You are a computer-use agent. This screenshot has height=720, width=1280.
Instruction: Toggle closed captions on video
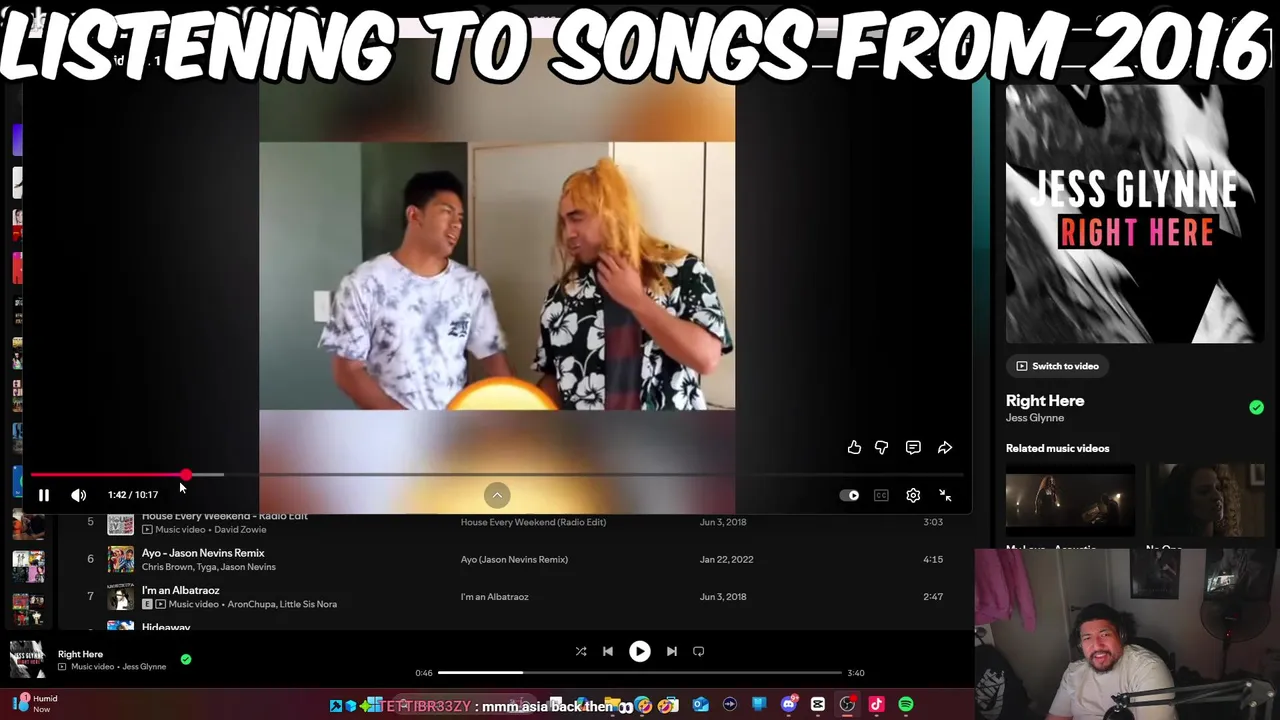click(881, 495)
